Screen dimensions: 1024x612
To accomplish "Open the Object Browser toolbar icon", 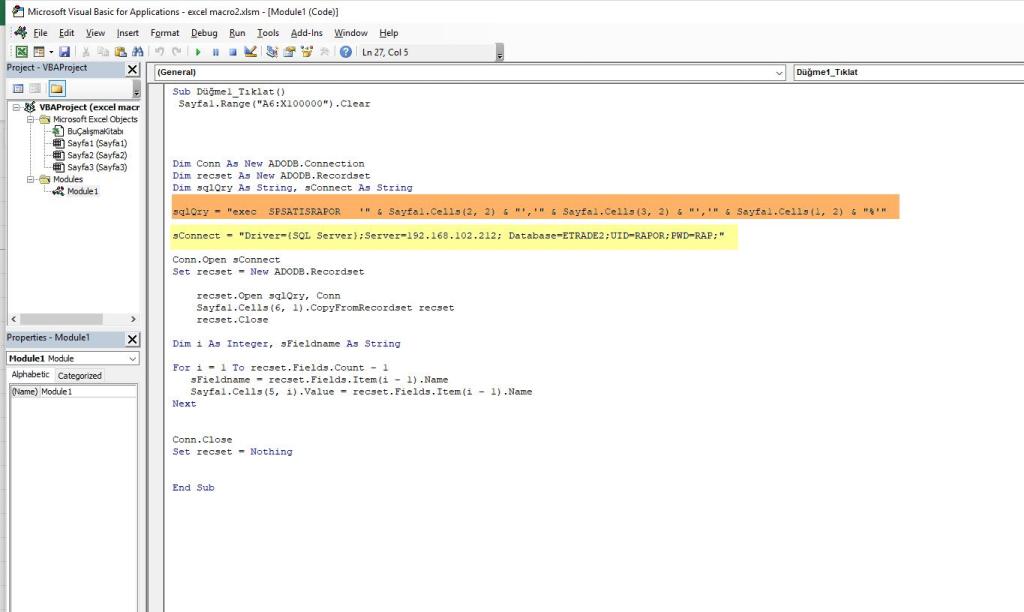I will 307,52.
